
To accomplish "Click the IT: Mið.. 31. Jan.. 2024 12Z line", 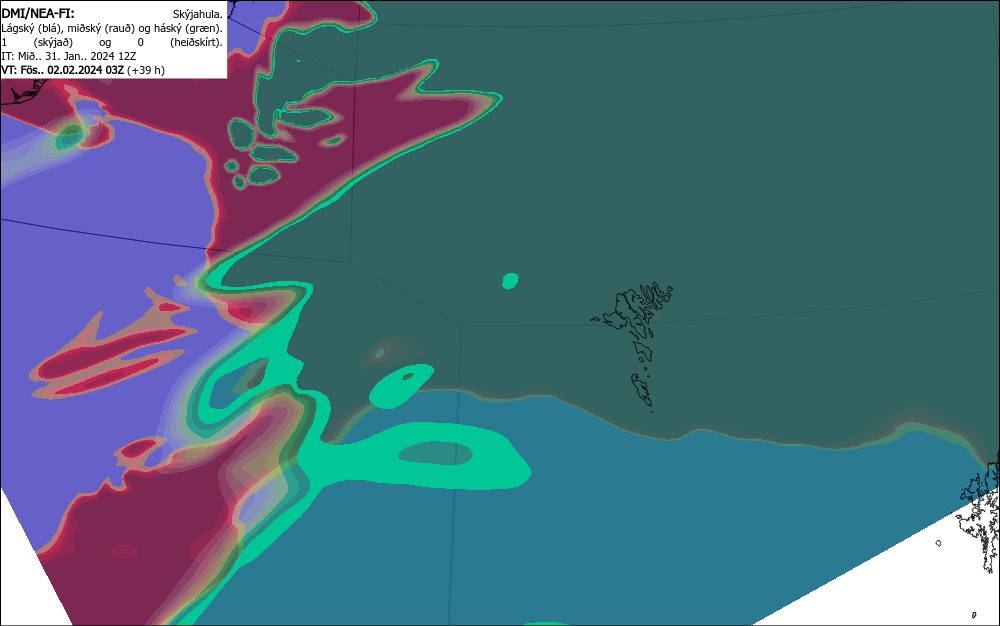I will 69,56.
